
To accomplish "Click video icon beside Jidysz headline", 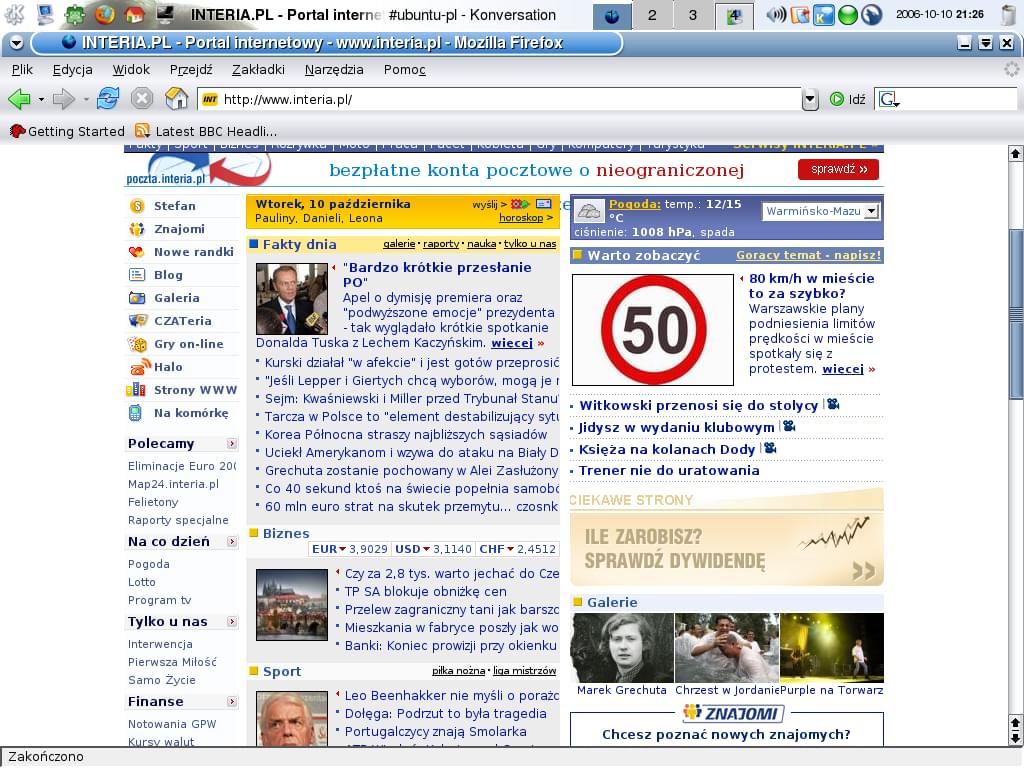I will coord(789,426).
